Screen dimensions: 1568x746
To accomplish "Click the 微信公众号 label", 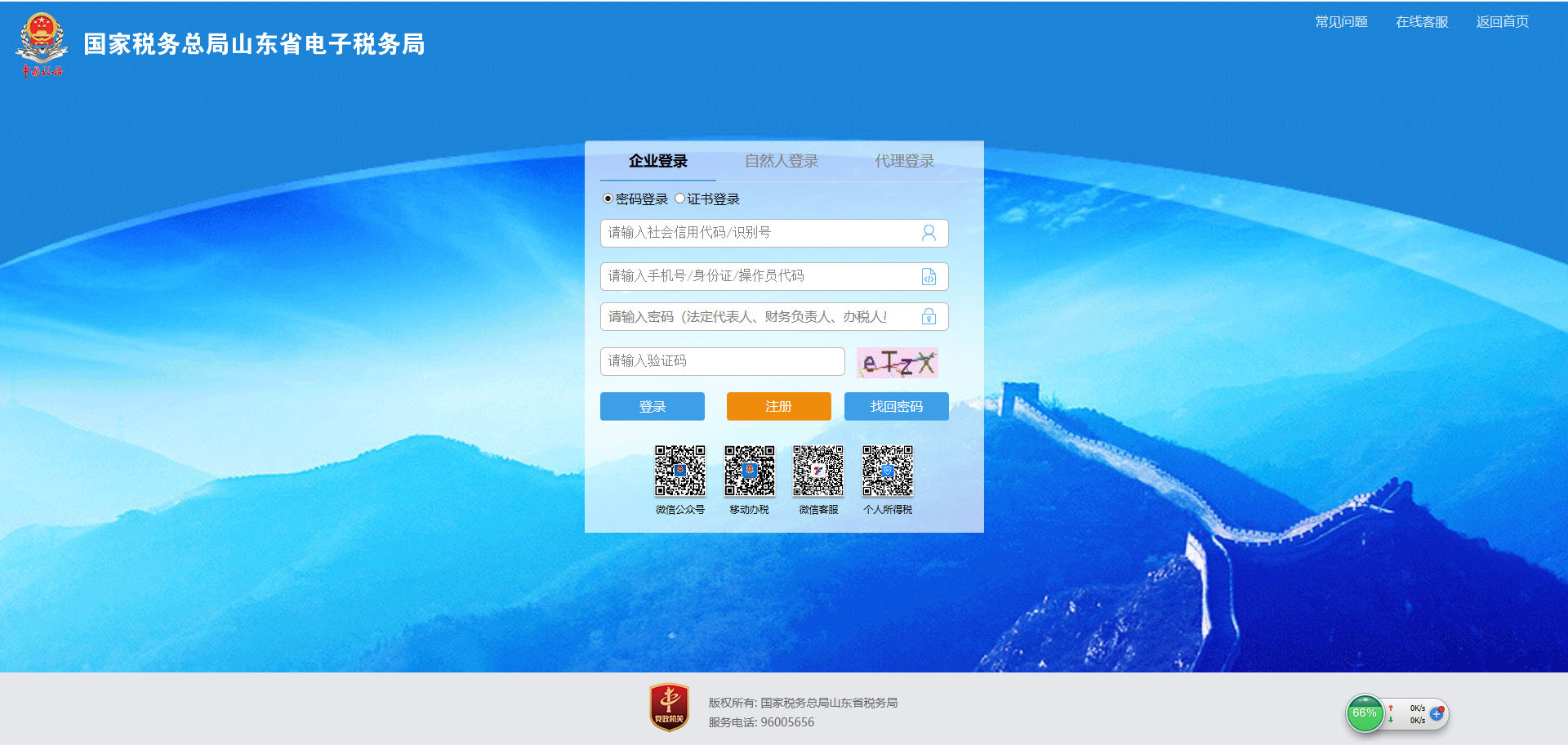I will [x=679, y=510].
